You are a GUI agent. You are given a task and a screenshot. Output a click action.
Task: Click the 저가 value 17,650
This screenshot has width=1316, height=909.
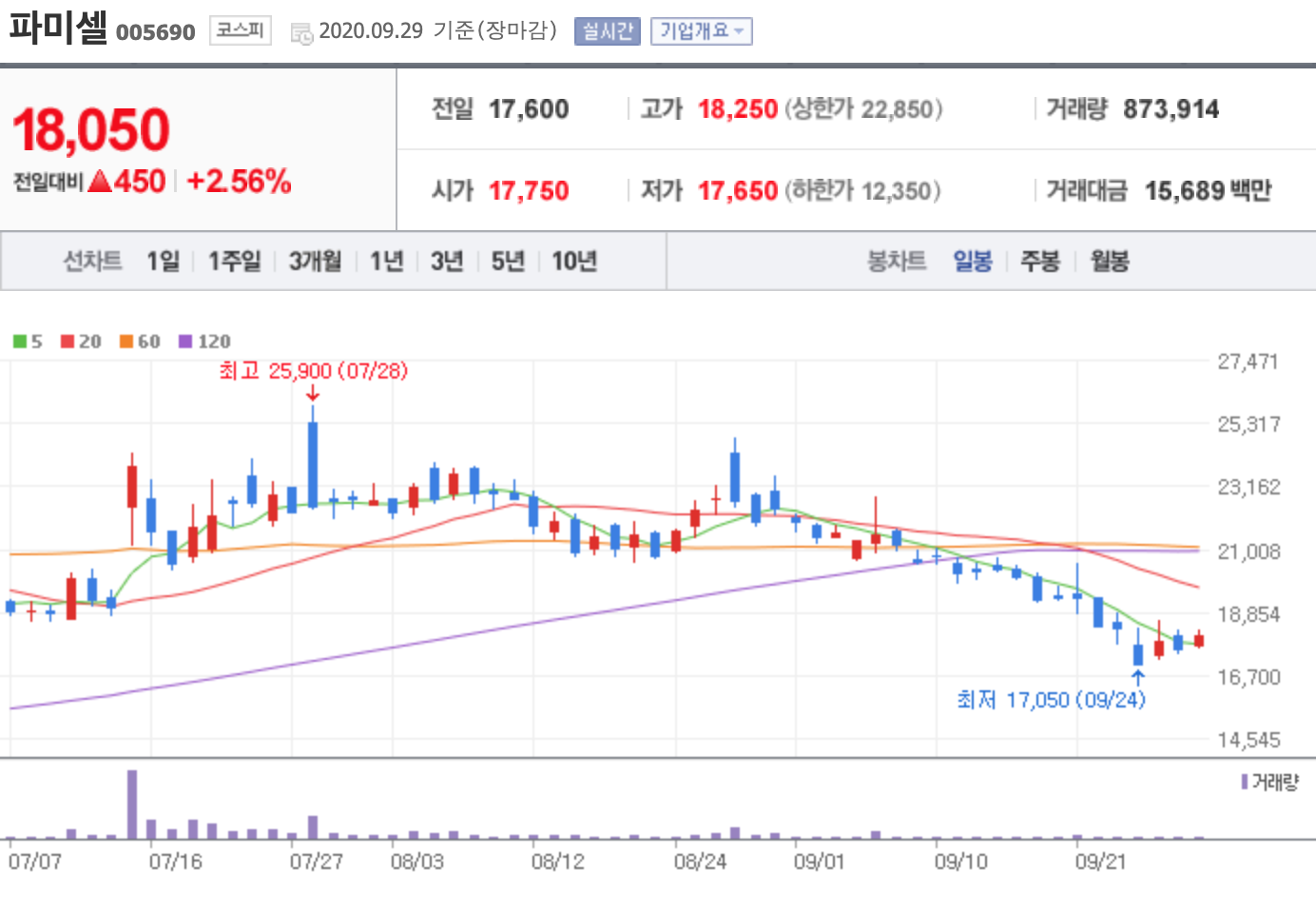coord(738,191)
